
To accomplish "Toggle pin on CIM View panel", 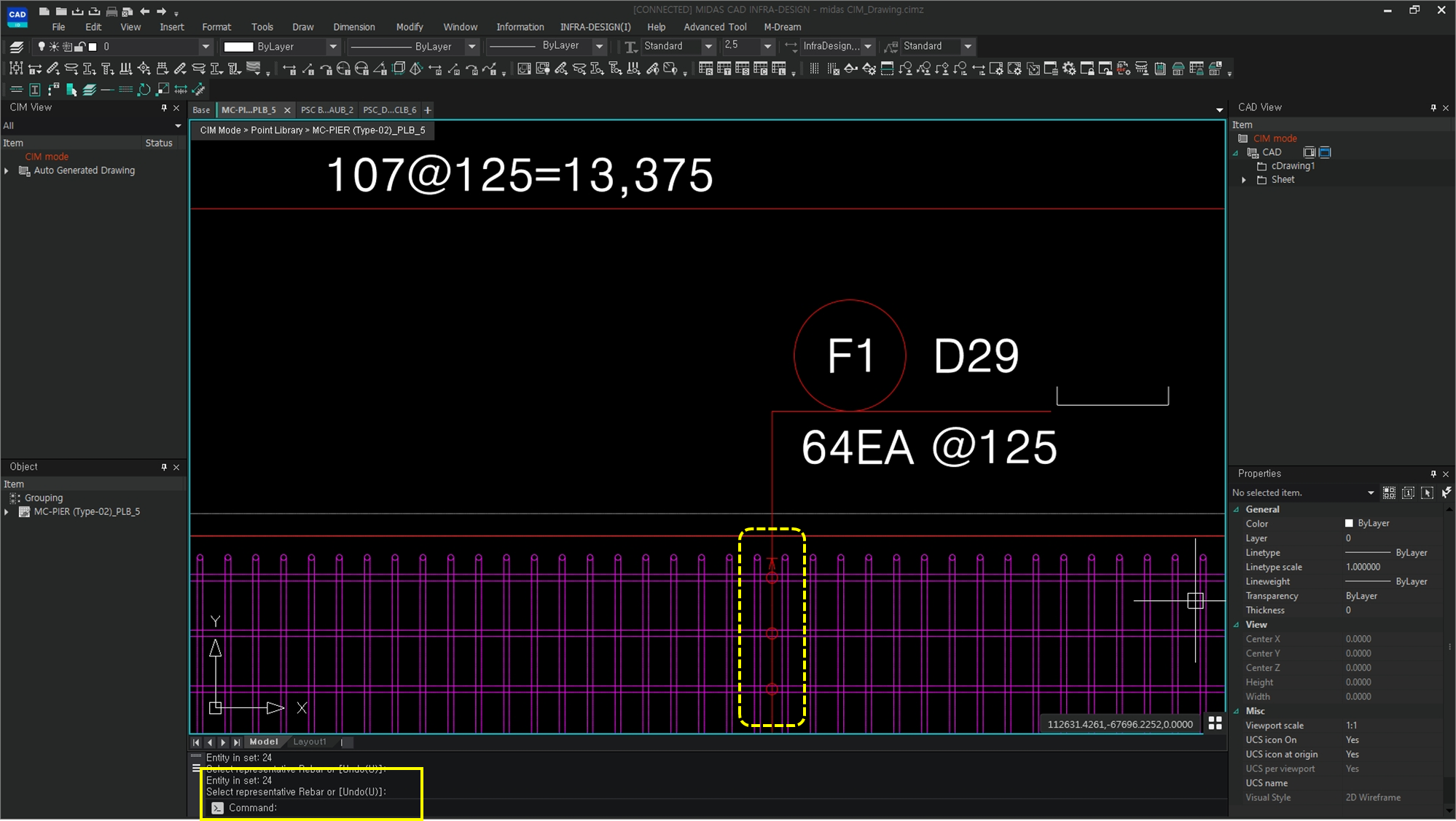I will click(x=164, y=107).
